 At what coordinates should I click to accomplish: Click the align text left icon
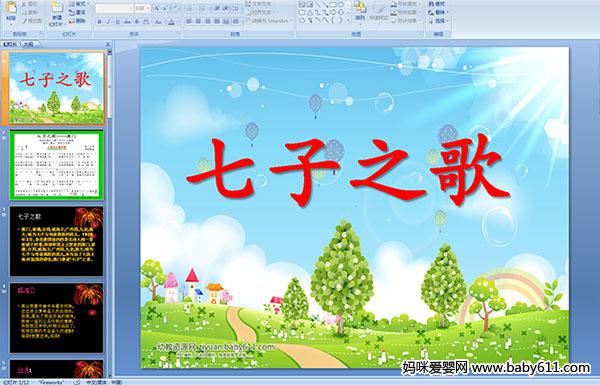pos(189,21)
